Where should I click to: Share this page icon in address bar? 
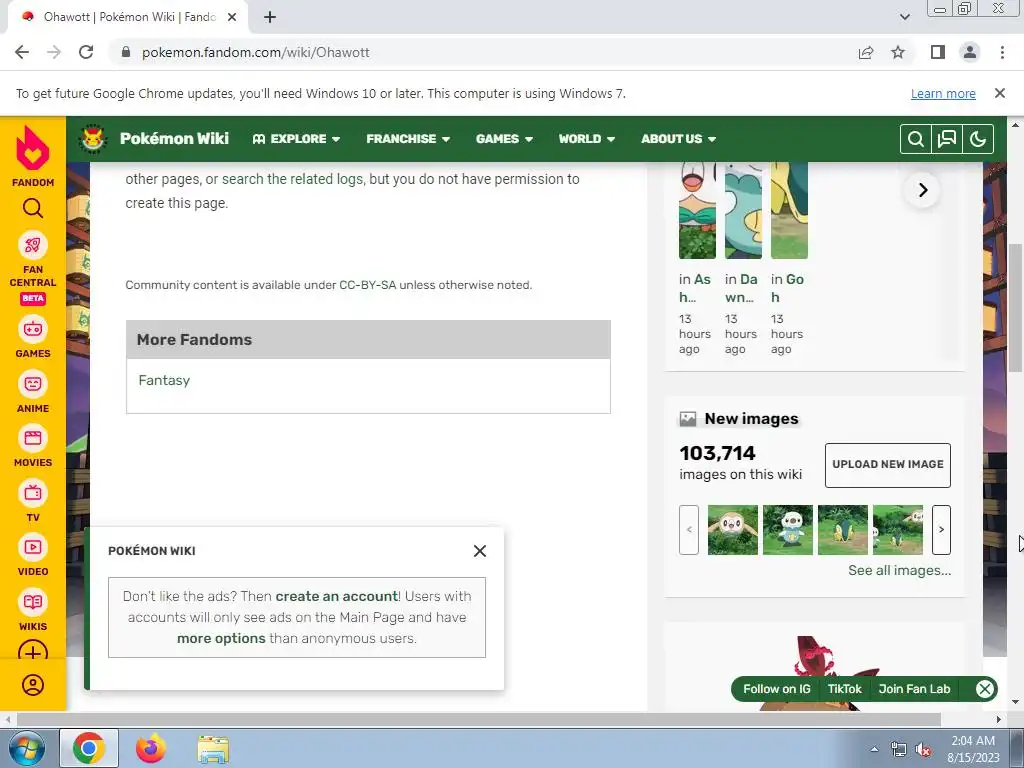click(x=866, y=52)
